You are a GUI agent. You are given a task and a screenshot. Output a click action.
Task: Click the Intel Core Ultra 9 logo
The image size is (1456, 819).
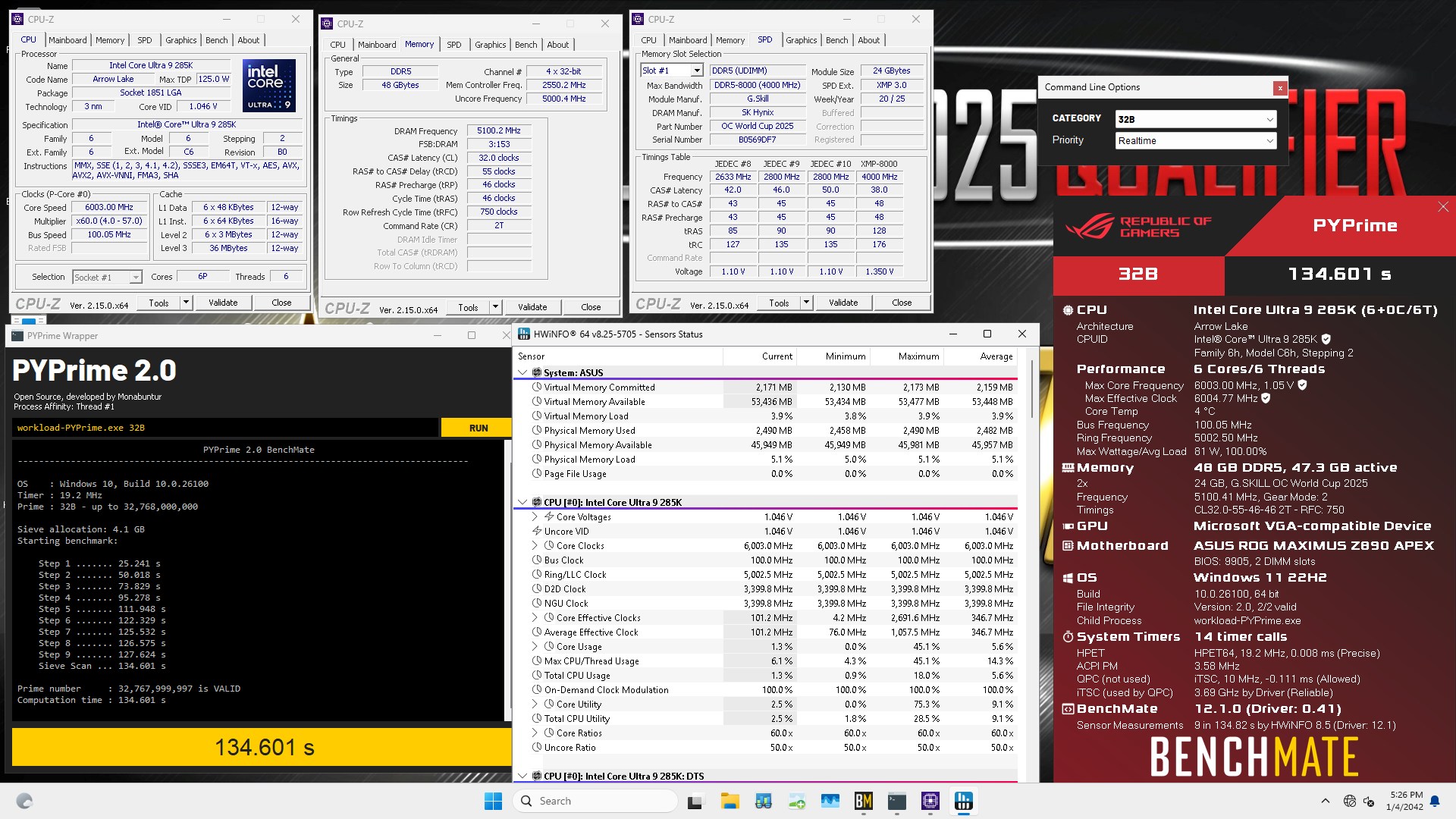[269, 86]
